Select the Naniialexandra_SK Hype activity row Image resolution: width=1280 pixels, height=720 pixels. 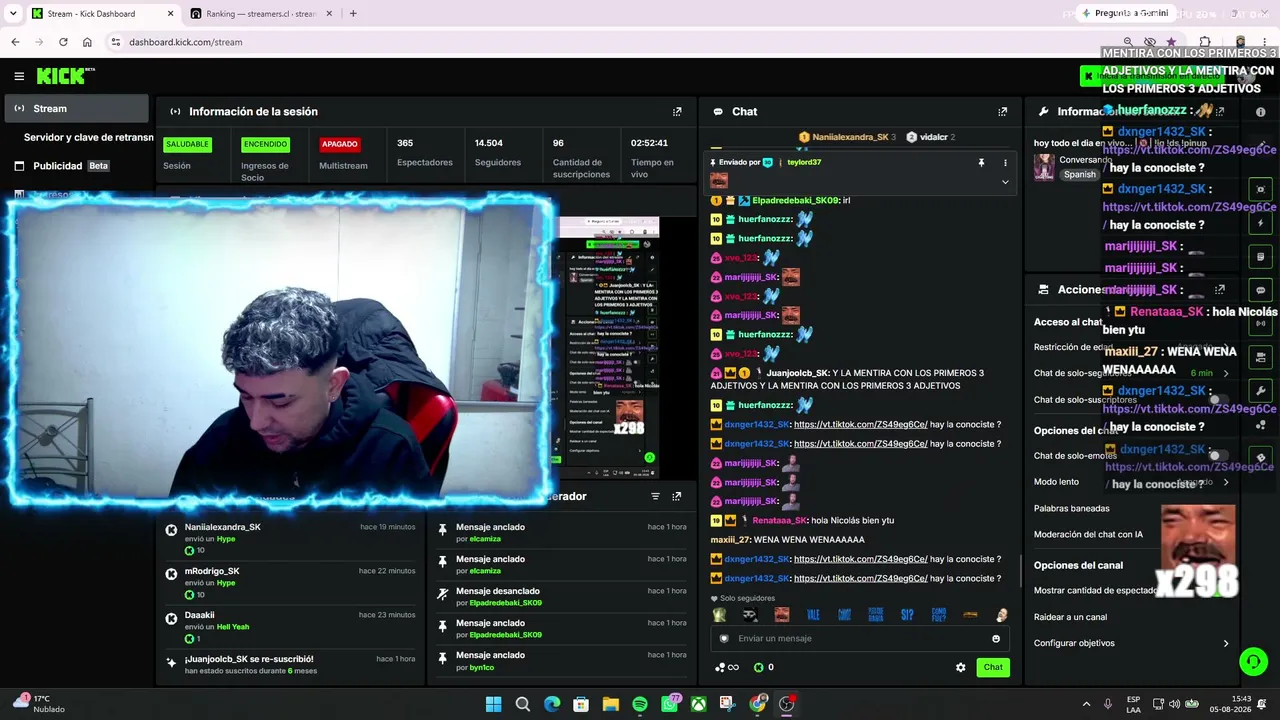pyautogui.click(x=291, y=538)
